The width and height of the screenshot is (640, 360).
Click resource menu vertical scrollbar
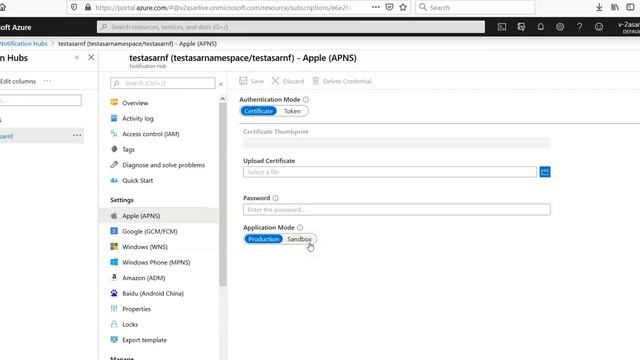[222, 194]
